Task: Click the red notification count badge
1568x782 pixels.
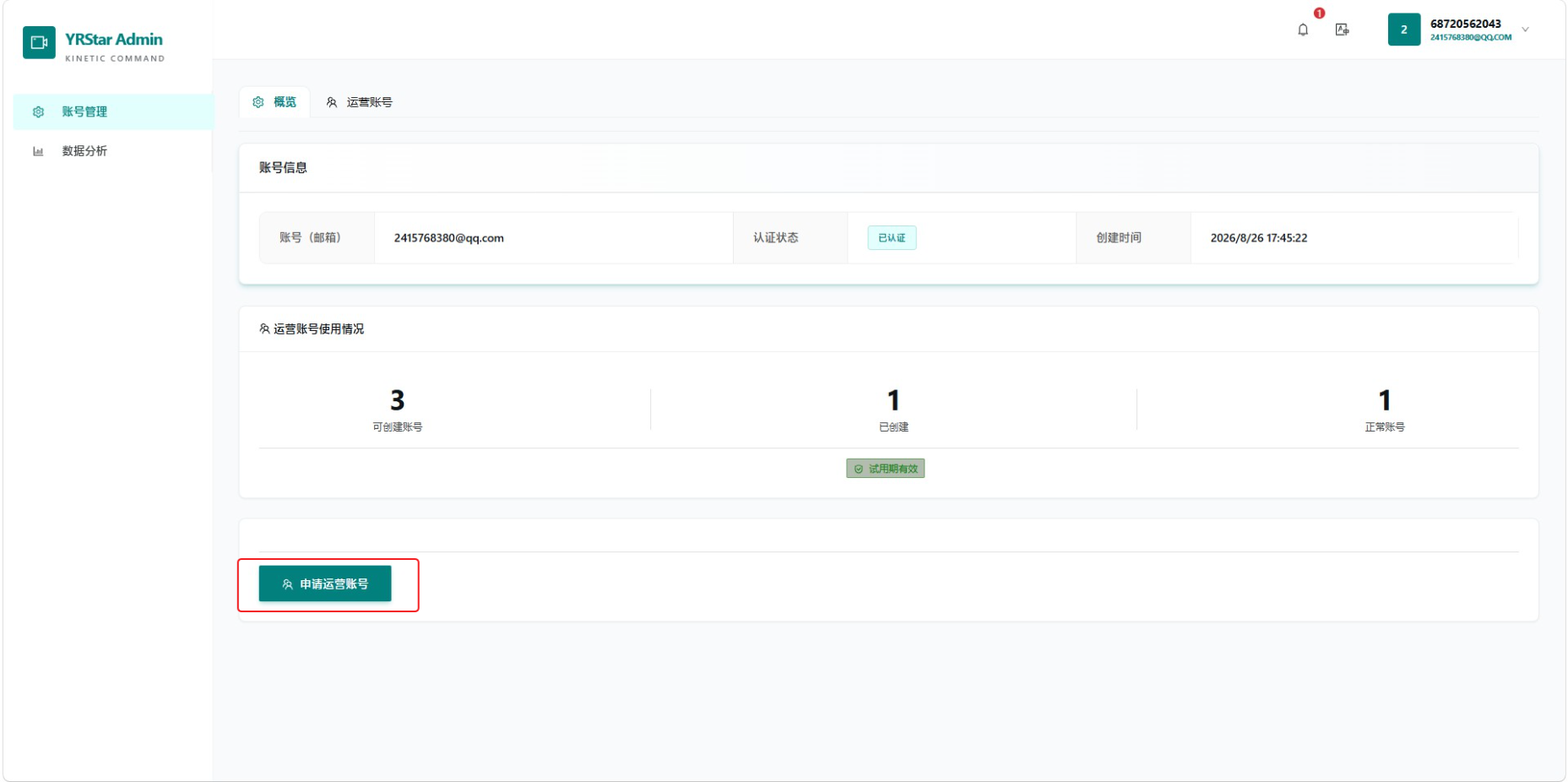Action: (x=1319, y=14)
